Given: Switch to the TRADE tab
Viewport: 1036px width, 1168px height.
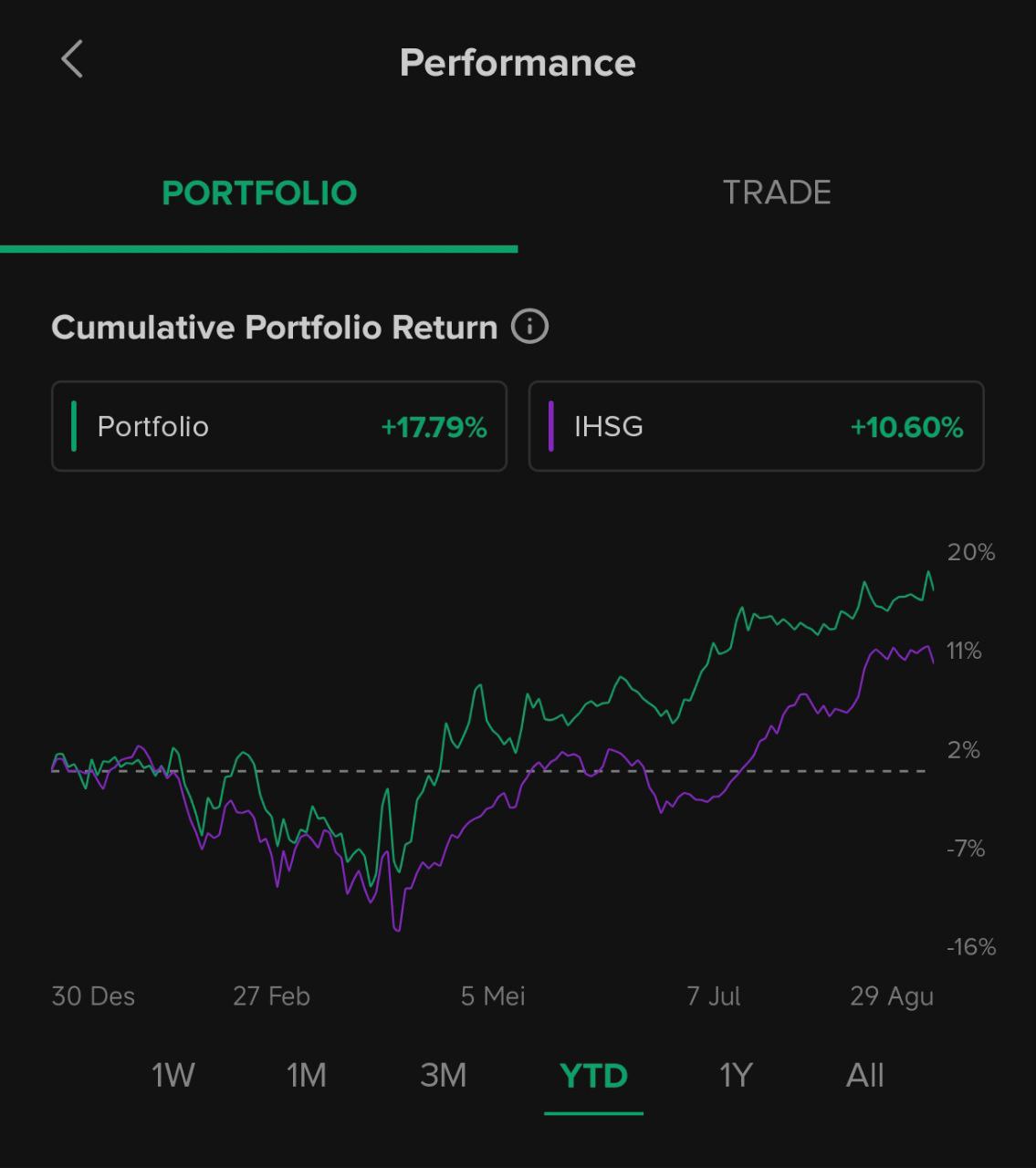Looking at the screenshot, I should coord(777,193).
